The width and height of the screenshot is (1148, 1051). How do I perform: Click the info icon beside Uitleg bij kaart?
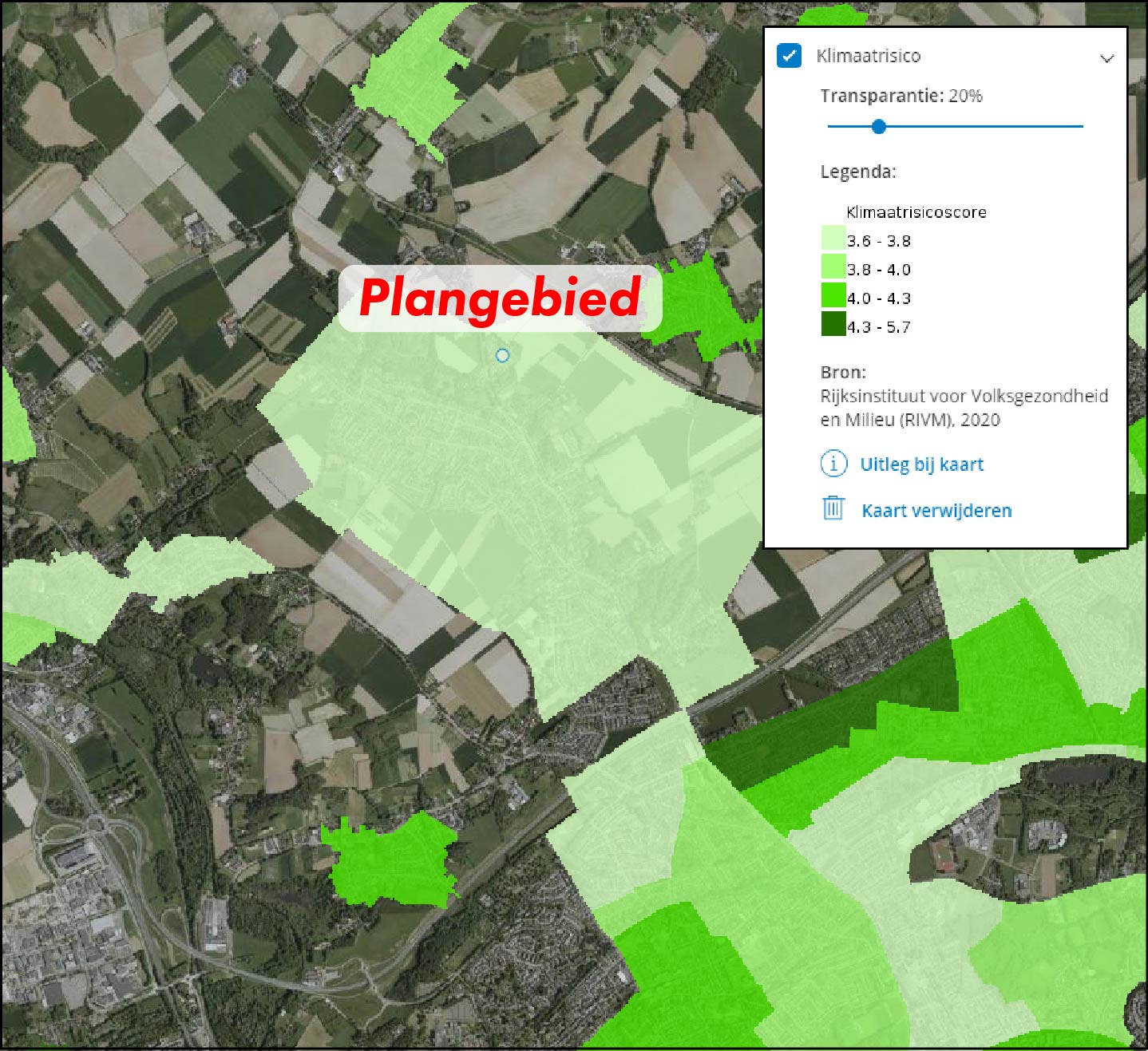coord(833,464)
